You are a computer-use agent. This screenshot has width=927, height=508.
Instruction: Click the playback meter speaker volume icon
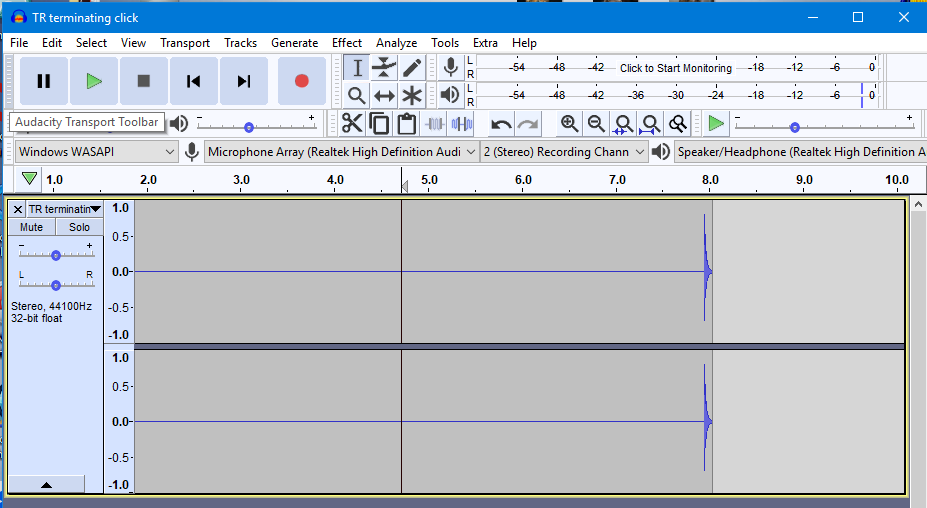coord(450,95)
